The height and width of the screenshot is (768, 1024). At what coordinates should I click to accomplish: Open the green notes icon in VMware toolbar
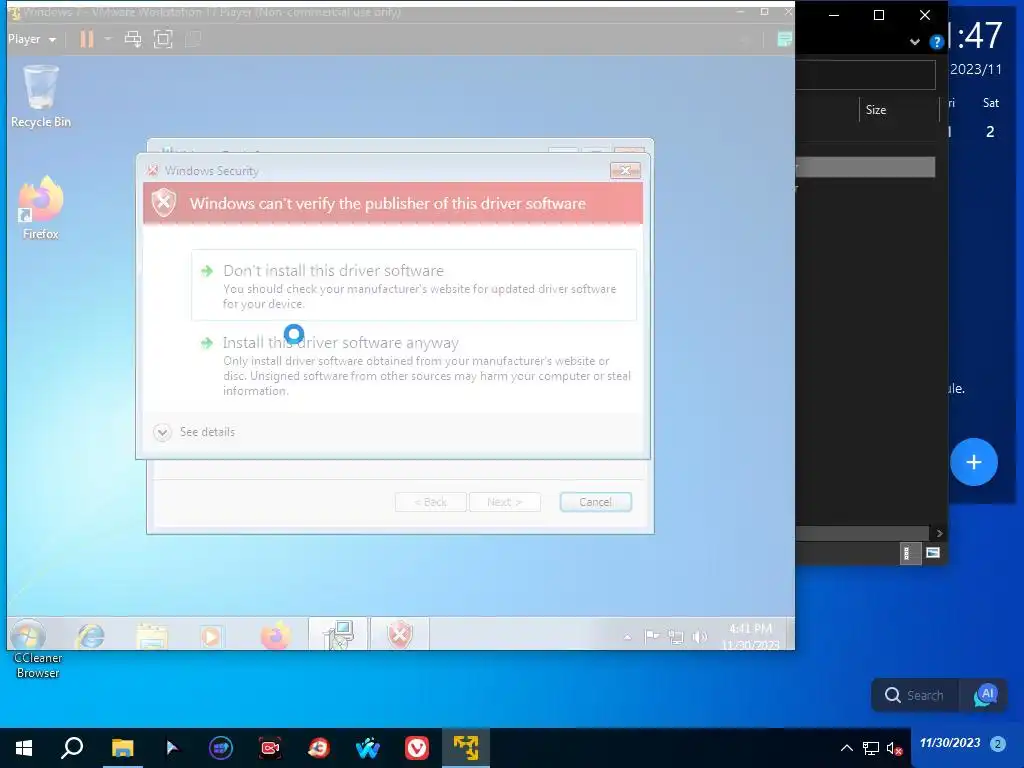pos(784,40)
